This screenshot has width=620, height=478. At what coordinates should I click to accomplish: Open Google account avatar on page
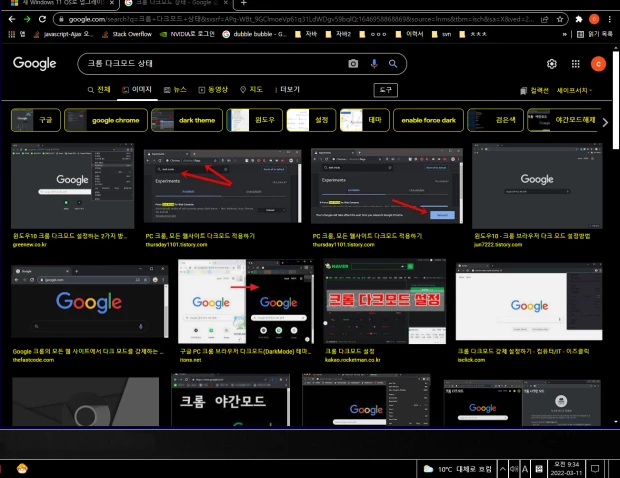[x=598, y=64]
